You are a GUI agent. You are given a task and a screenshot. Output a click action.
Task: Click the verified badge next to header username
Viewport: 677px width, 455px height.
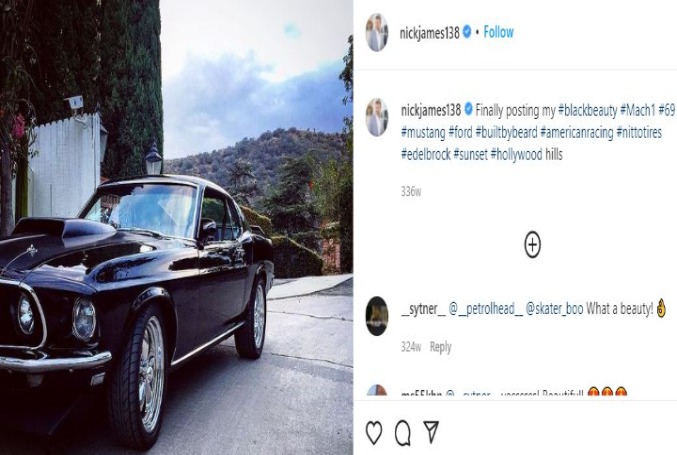click(467, 32)
